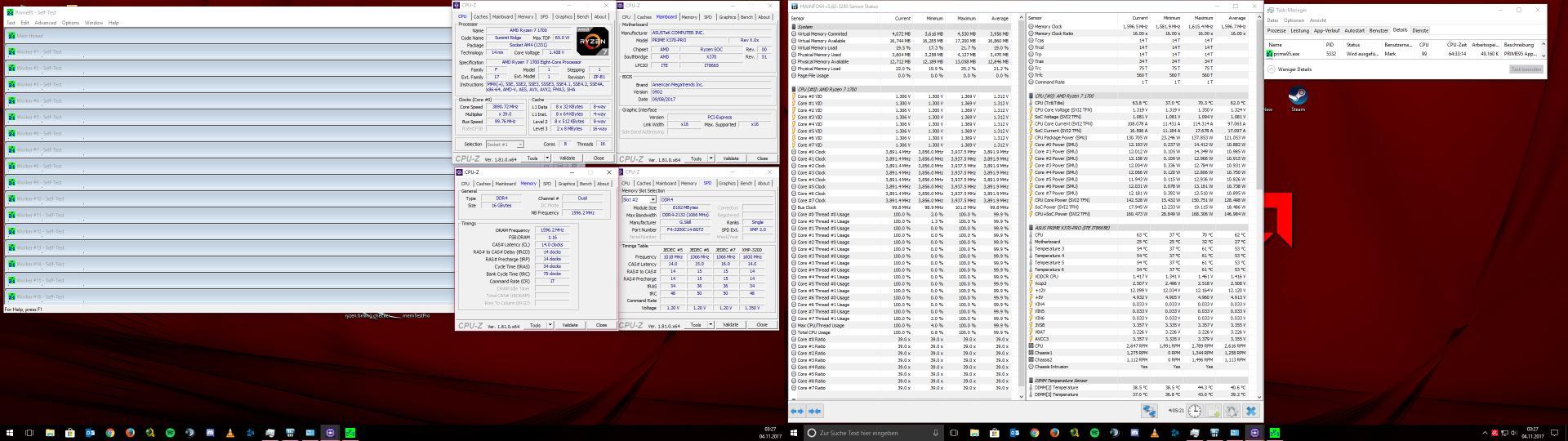Screen dimensions: 1568x441
Task: Click taskbar search box Zur Suche
Action: pyautogui.click(x=874, y=433)
